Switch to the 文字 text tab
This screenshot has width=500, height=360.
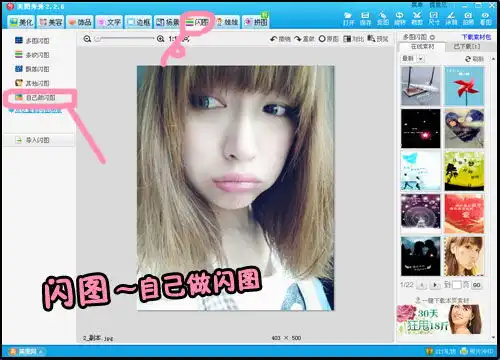pyautogui.click(x=109, y=22)
